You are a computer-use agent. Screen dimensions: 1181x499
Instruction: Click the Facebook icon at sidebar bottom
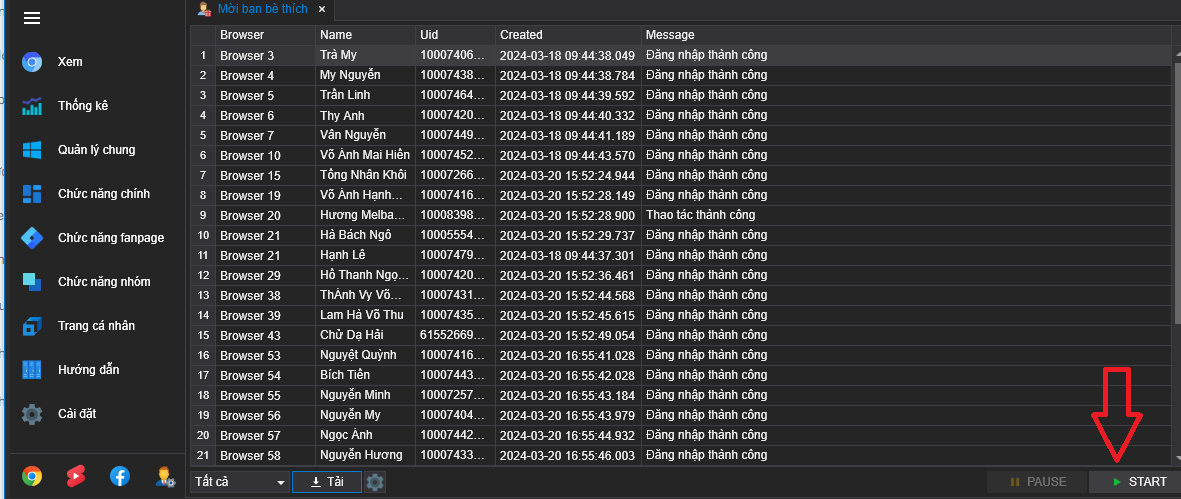pos(120,477)
